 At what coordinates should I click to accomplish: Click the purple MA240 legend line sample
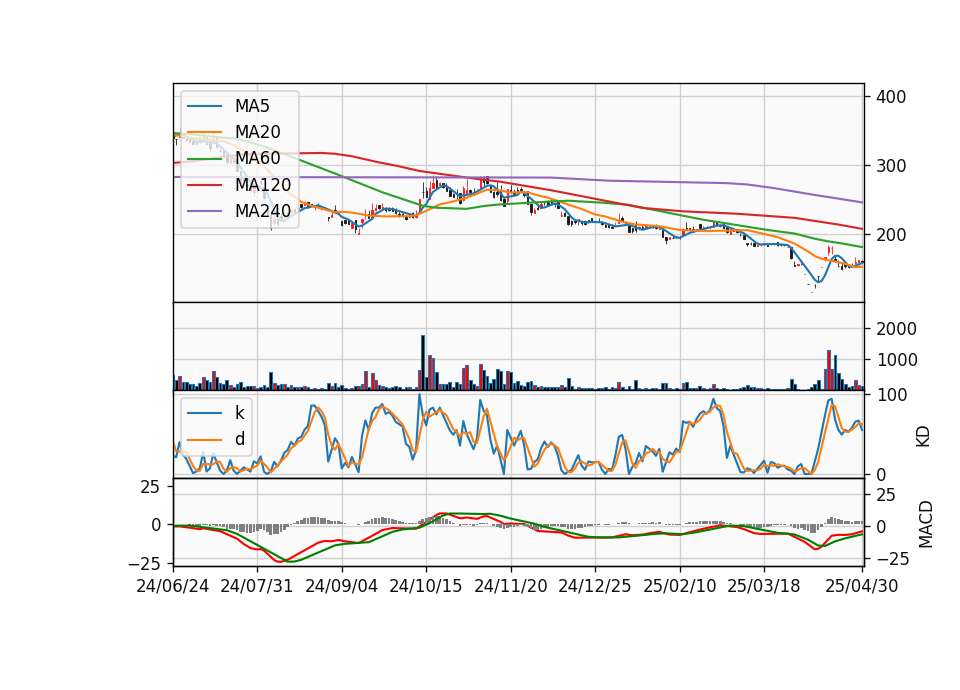[205, 211]
